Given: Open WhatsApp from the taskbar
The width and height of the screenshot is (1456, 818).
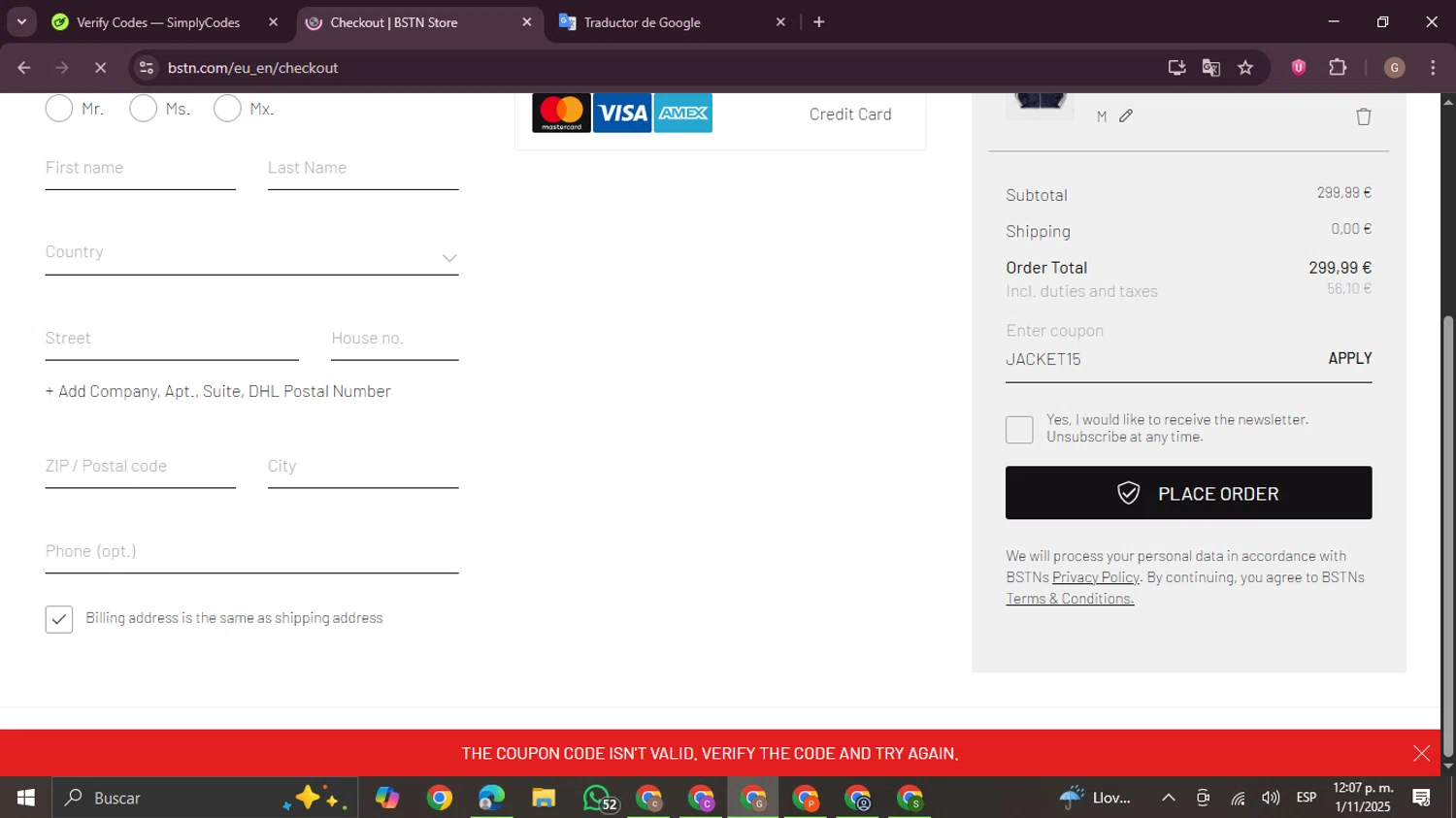Looking at the screenshot, I should click(x=599, y=799).
